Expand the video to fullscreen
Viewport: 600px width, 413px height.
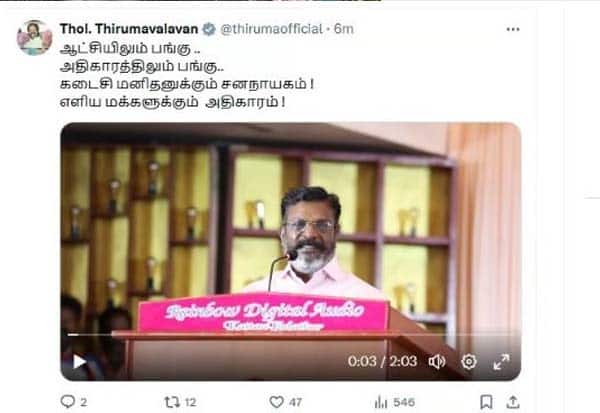tap(501, 362)
